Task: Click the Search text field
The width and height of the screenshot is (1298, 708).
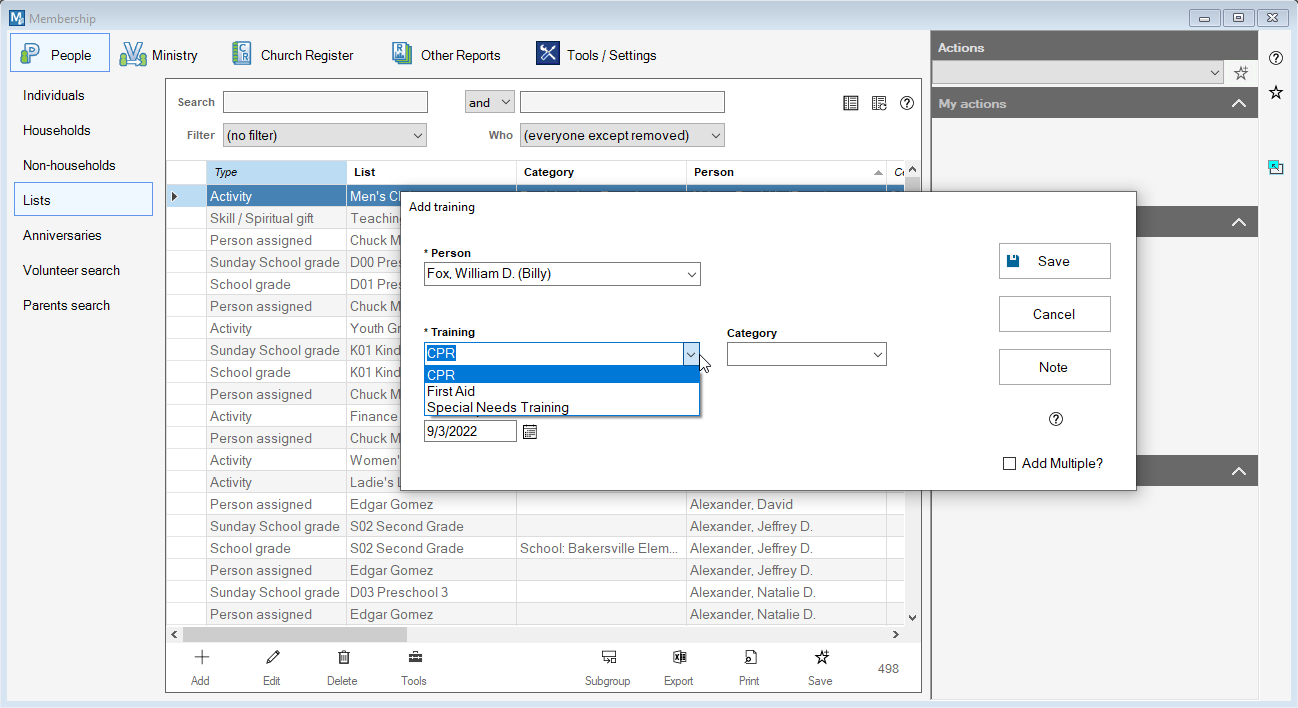Action: click(x=325, y=102)
